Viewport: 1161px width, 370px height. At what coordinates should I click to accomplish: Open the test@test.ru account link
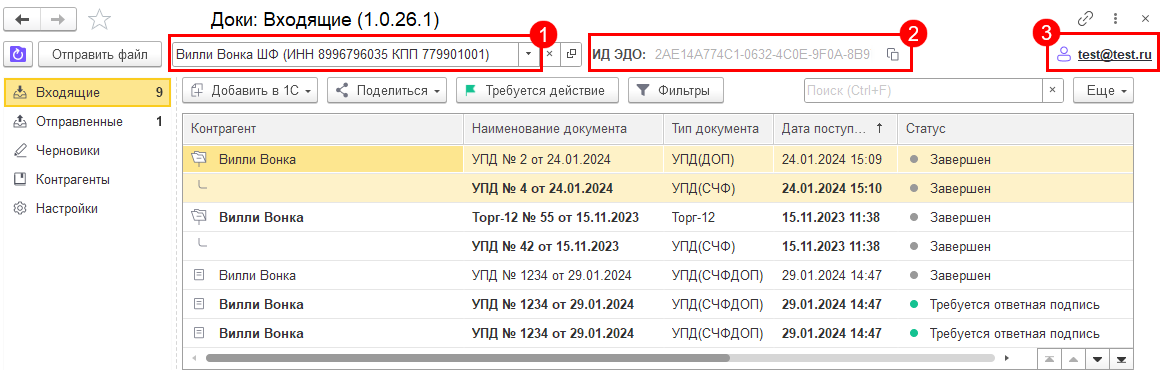[1114, 54]
